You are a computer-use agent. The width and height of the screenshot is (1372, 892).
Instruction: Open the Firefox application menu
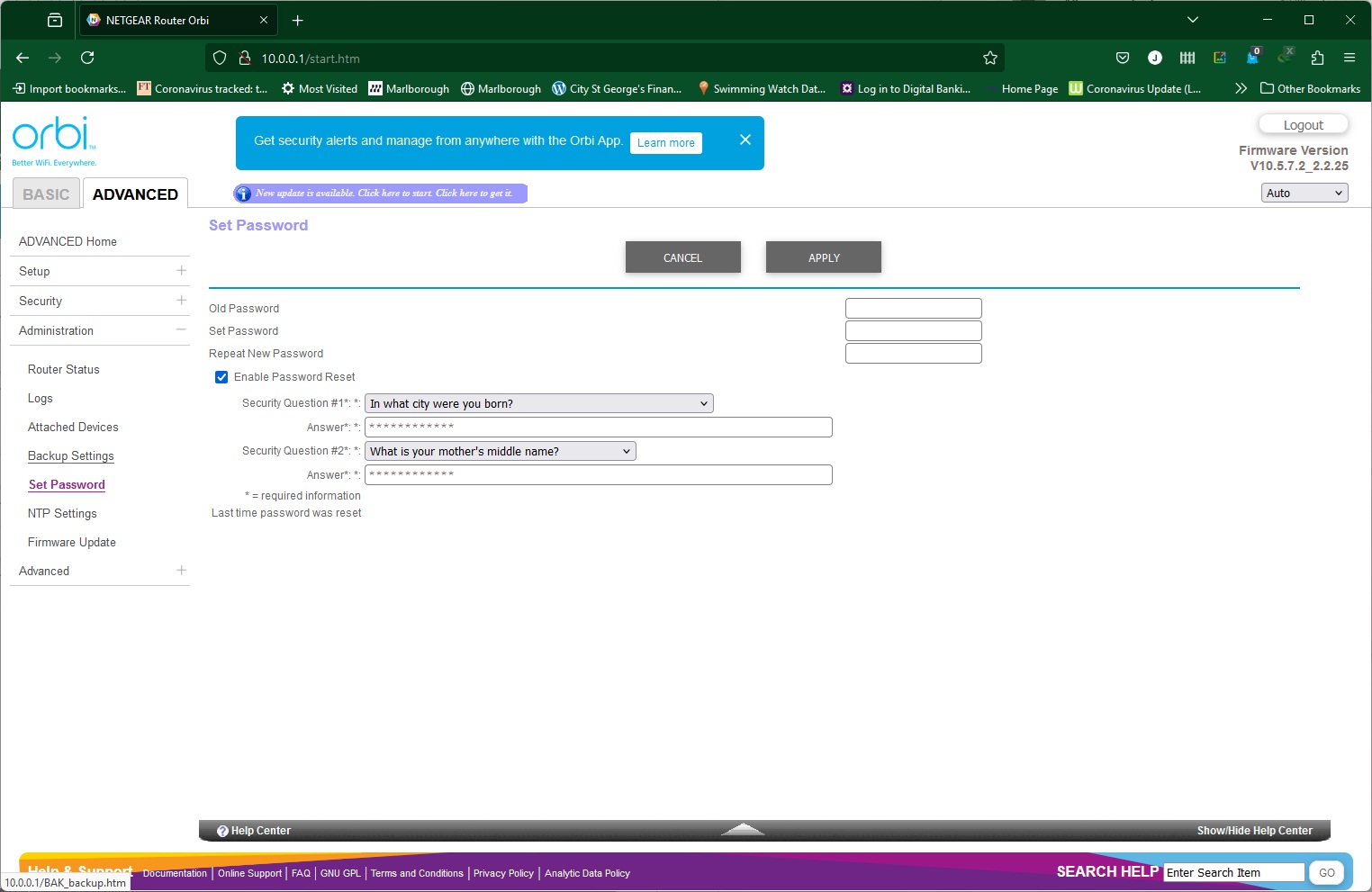coord(1349,58)
